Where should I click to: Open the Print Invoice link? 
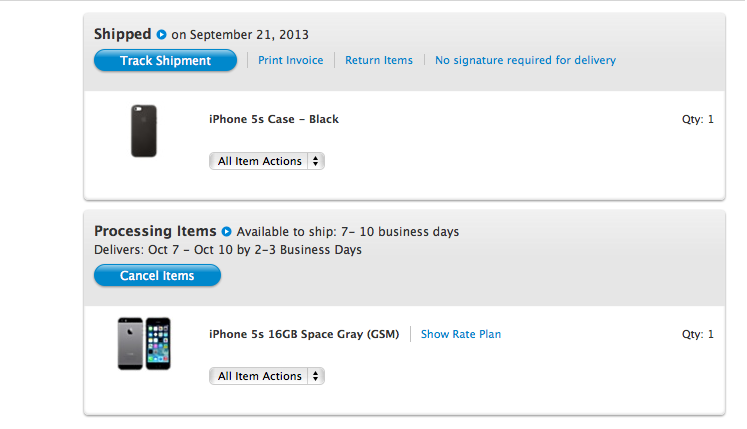click(x=291, y=60)
